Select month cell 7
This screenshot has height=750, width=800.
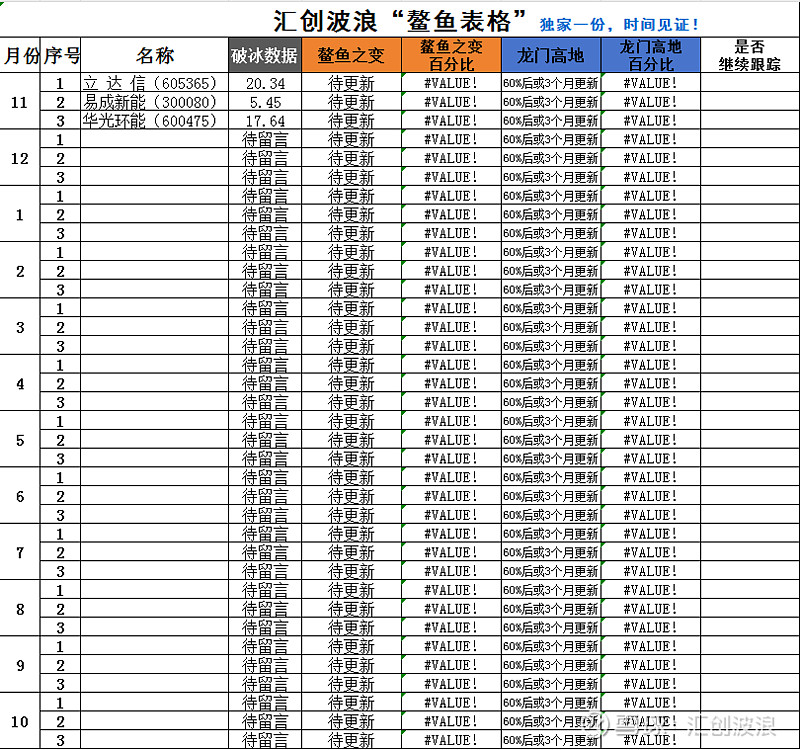[20, 552]
